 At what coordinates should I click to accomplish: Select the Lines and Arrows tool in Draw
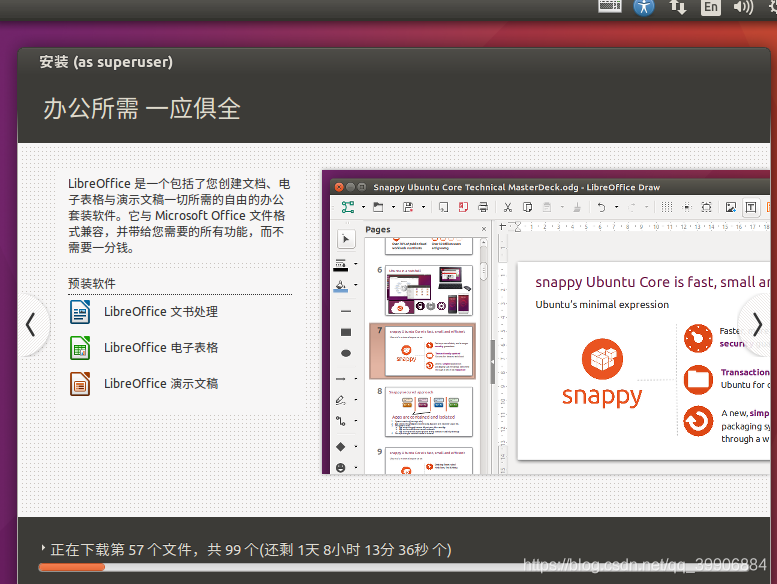pyautogui.click(x=341, y=379)
